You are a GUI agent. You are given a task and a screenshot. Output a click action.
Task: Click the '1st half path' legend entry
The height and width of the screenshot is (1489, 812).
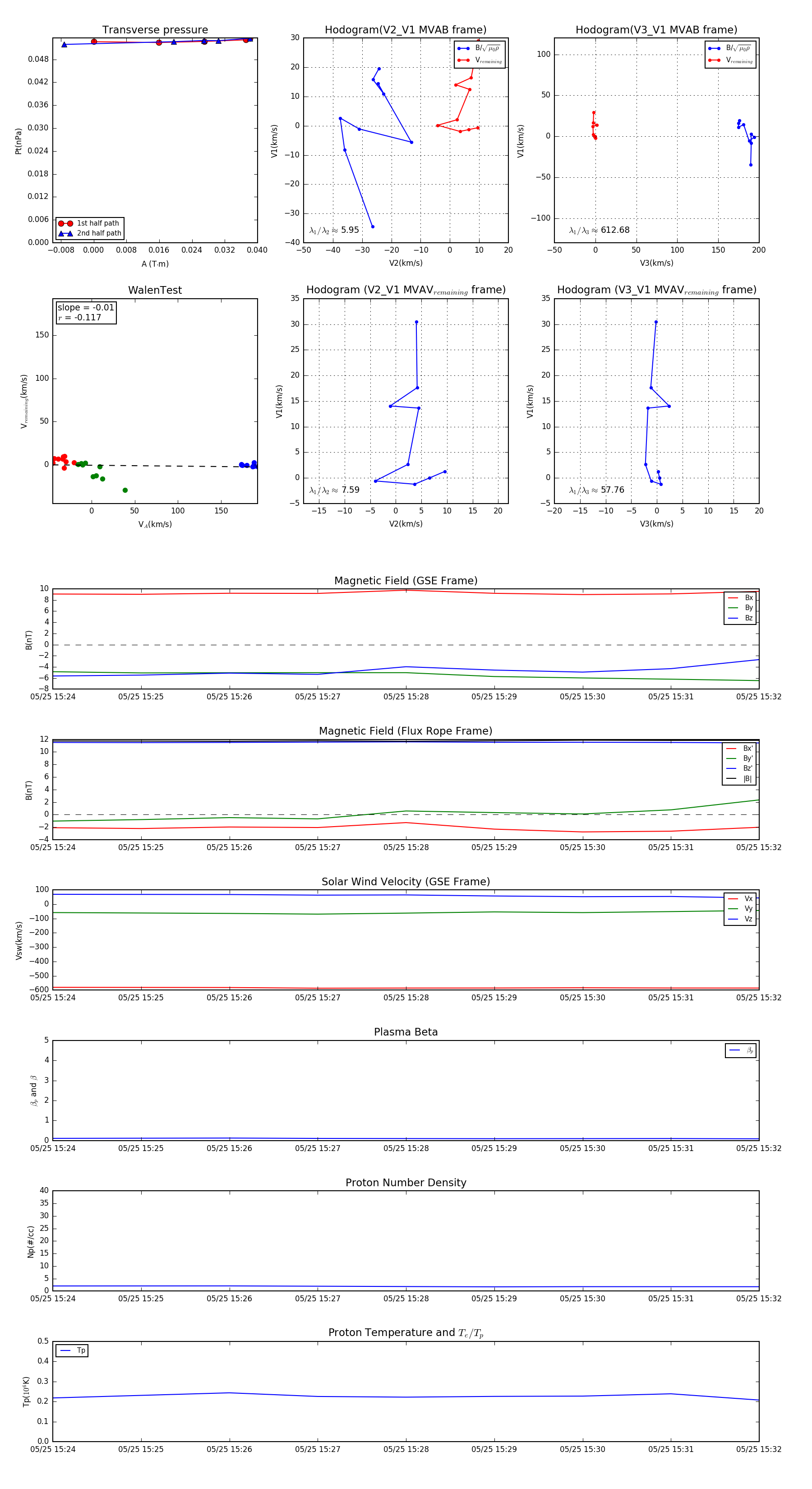pos(90,223)
